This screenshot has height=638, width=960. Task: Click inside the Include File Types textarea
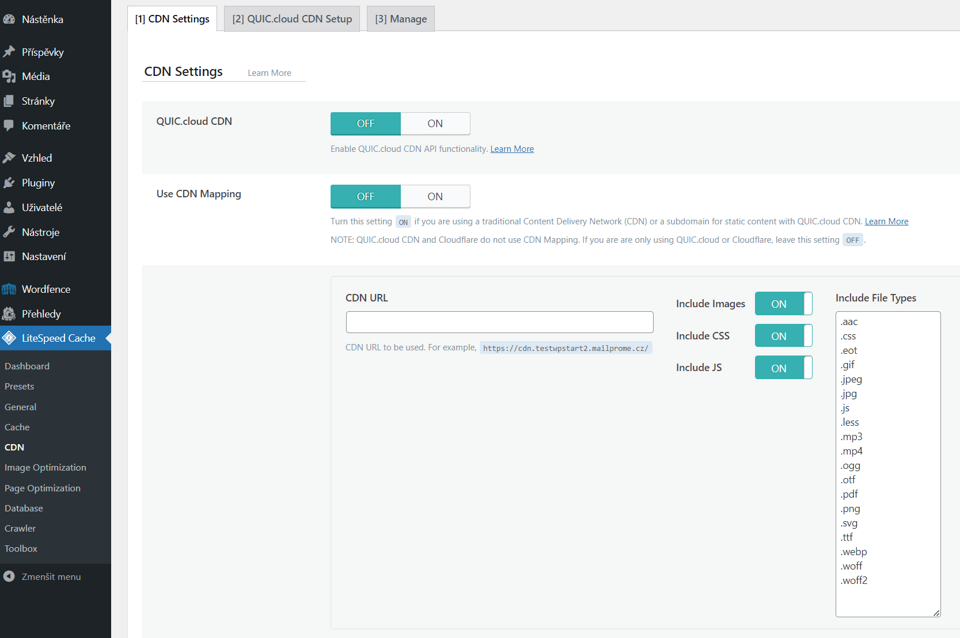click(x=888, y=464)
